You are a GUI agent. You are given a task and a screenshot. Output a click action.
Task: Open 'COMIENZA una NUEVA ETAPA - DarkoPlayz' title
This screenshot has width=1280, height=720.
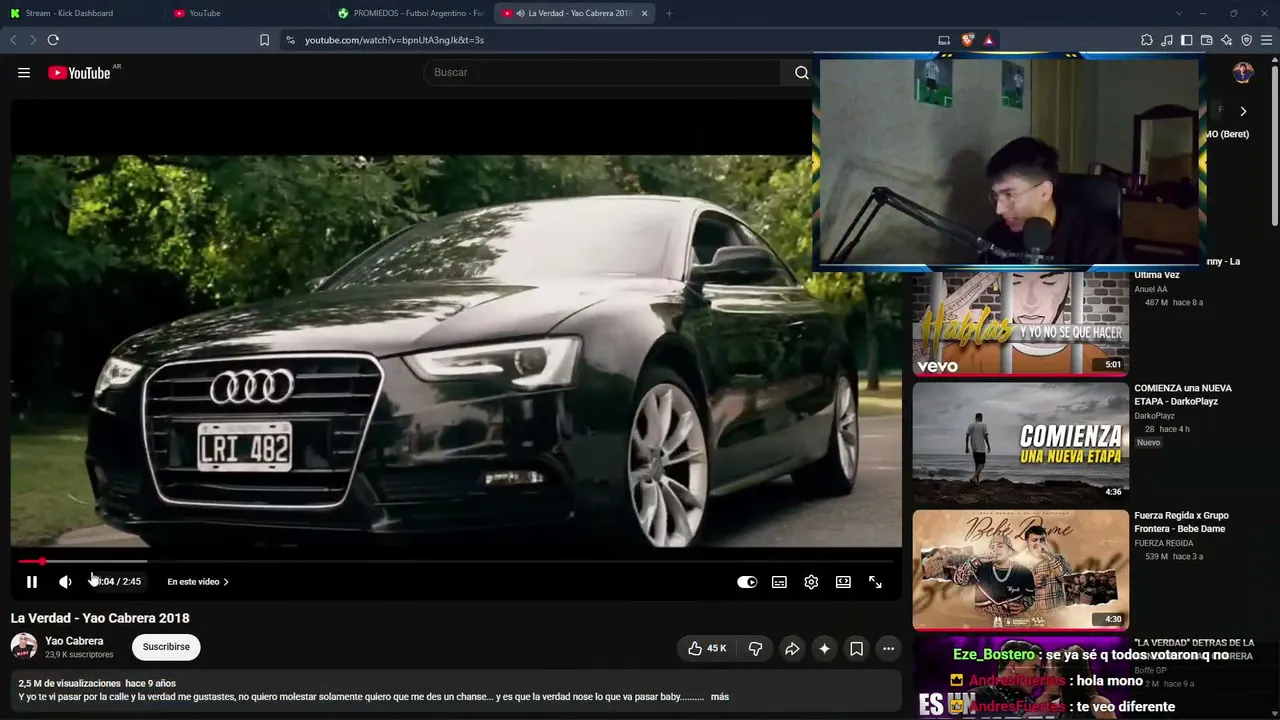click(x=1183, y=395)
